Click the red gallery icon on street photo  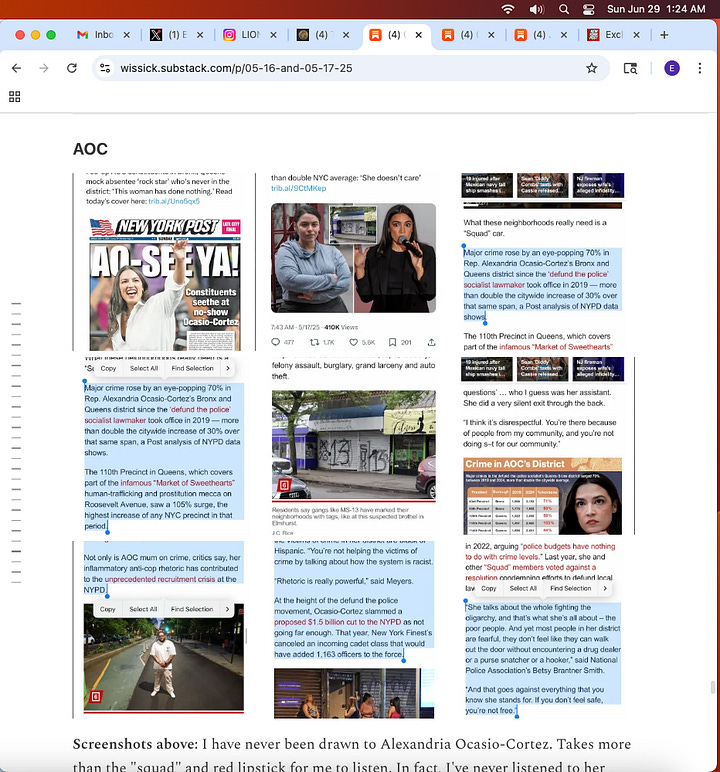click(x=96, y=696)
